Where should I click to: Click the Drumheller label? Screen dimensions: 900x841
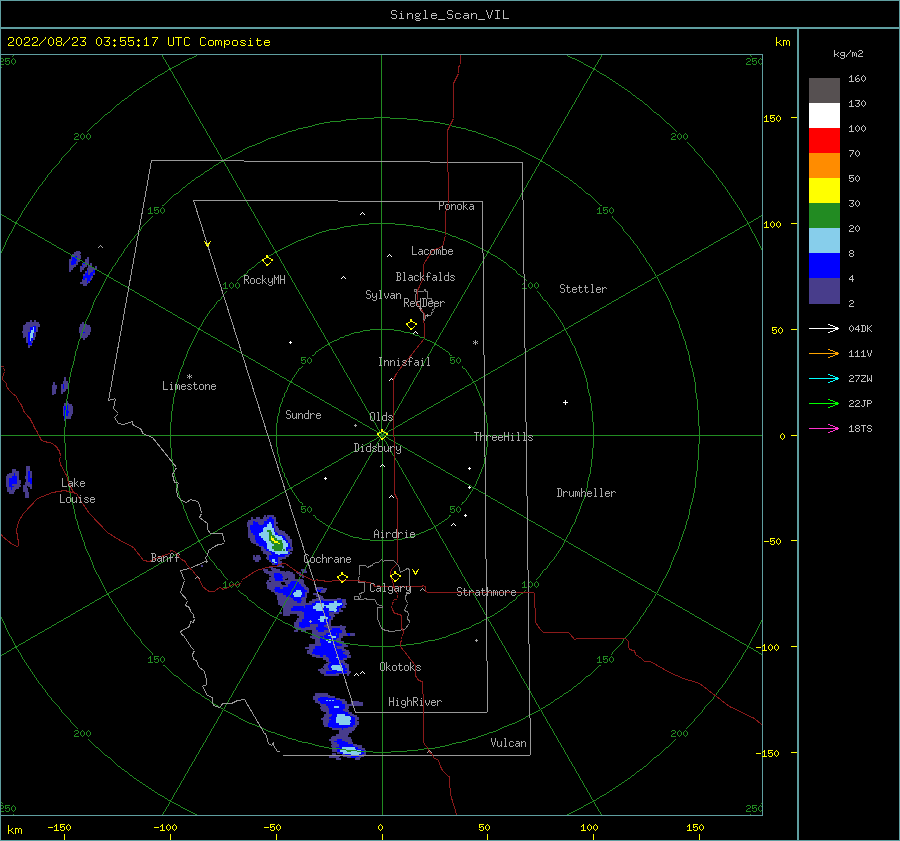click(586, 493)
